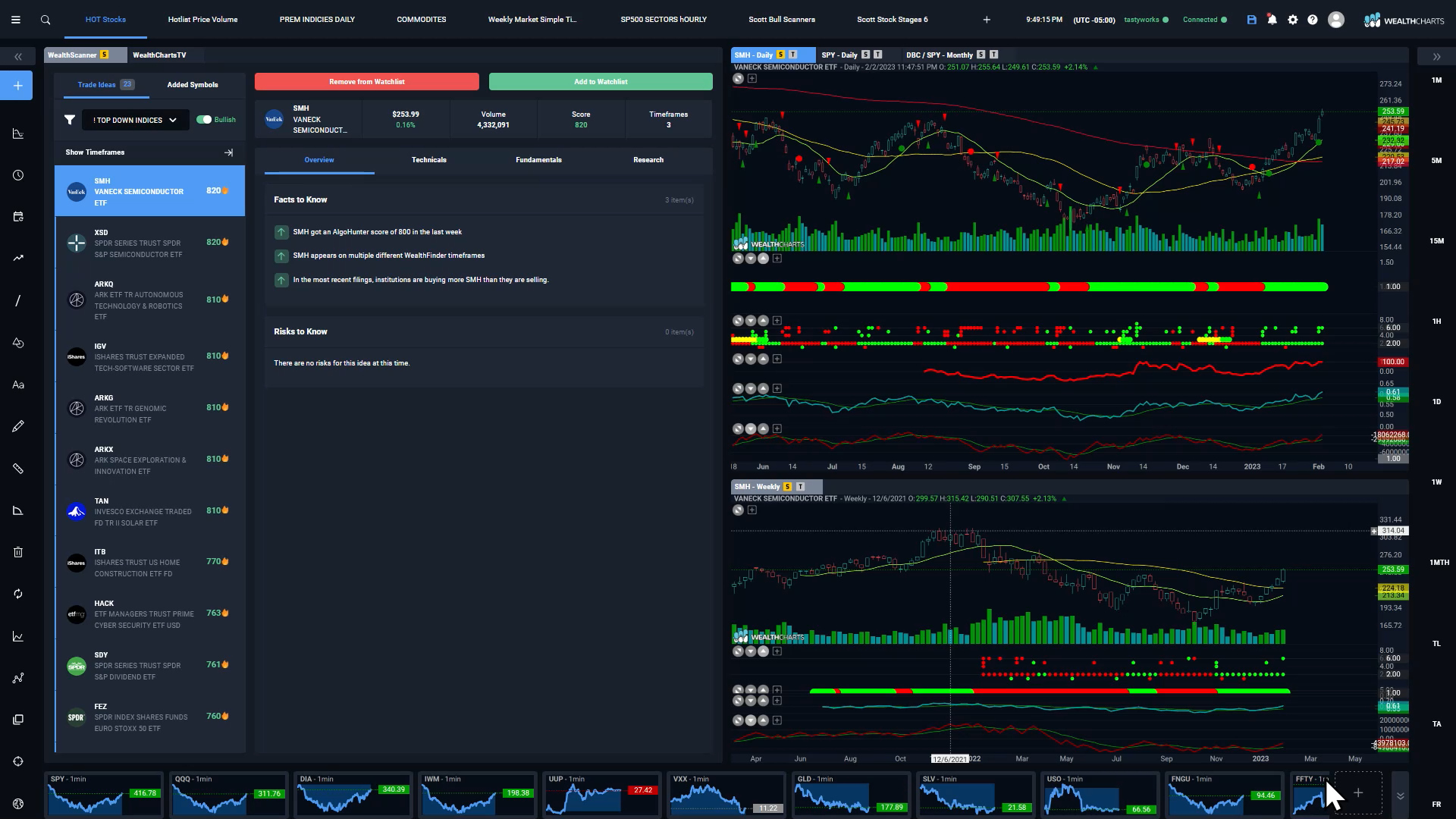Click the globe icon at sidebar bottom

click(18, 804)
